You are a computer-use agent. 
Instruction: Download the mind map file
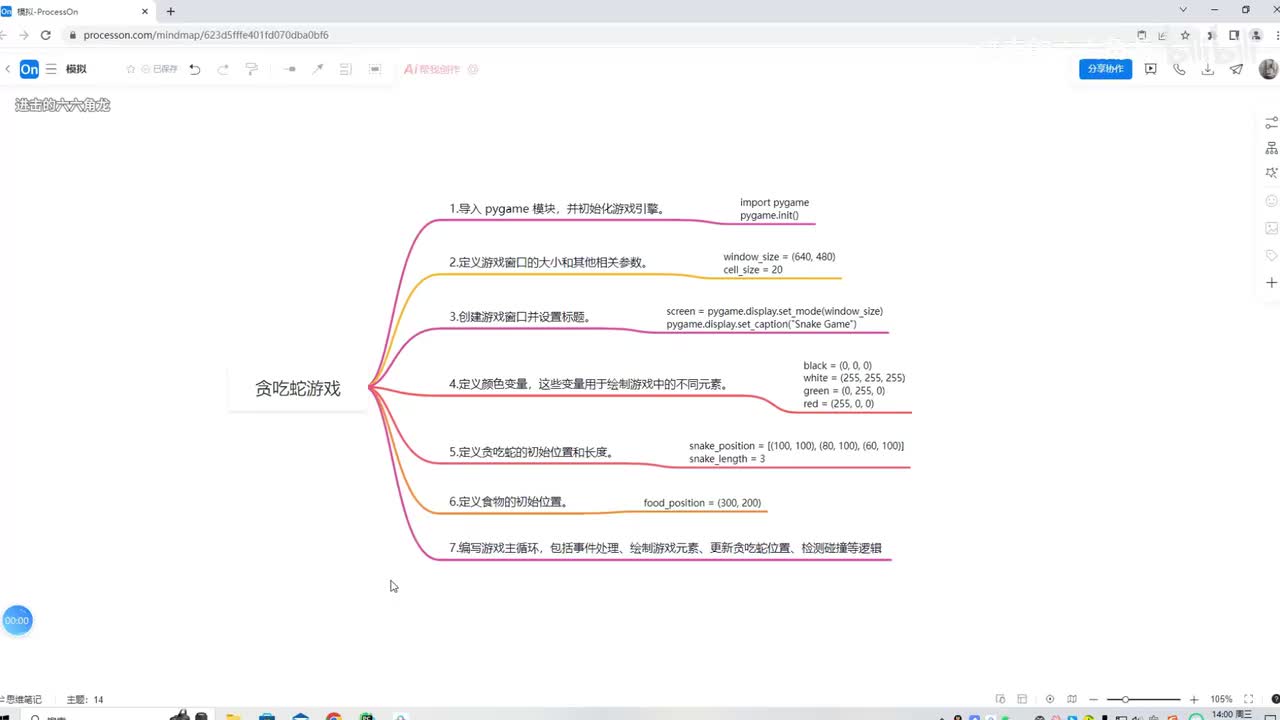(1208, 69)
